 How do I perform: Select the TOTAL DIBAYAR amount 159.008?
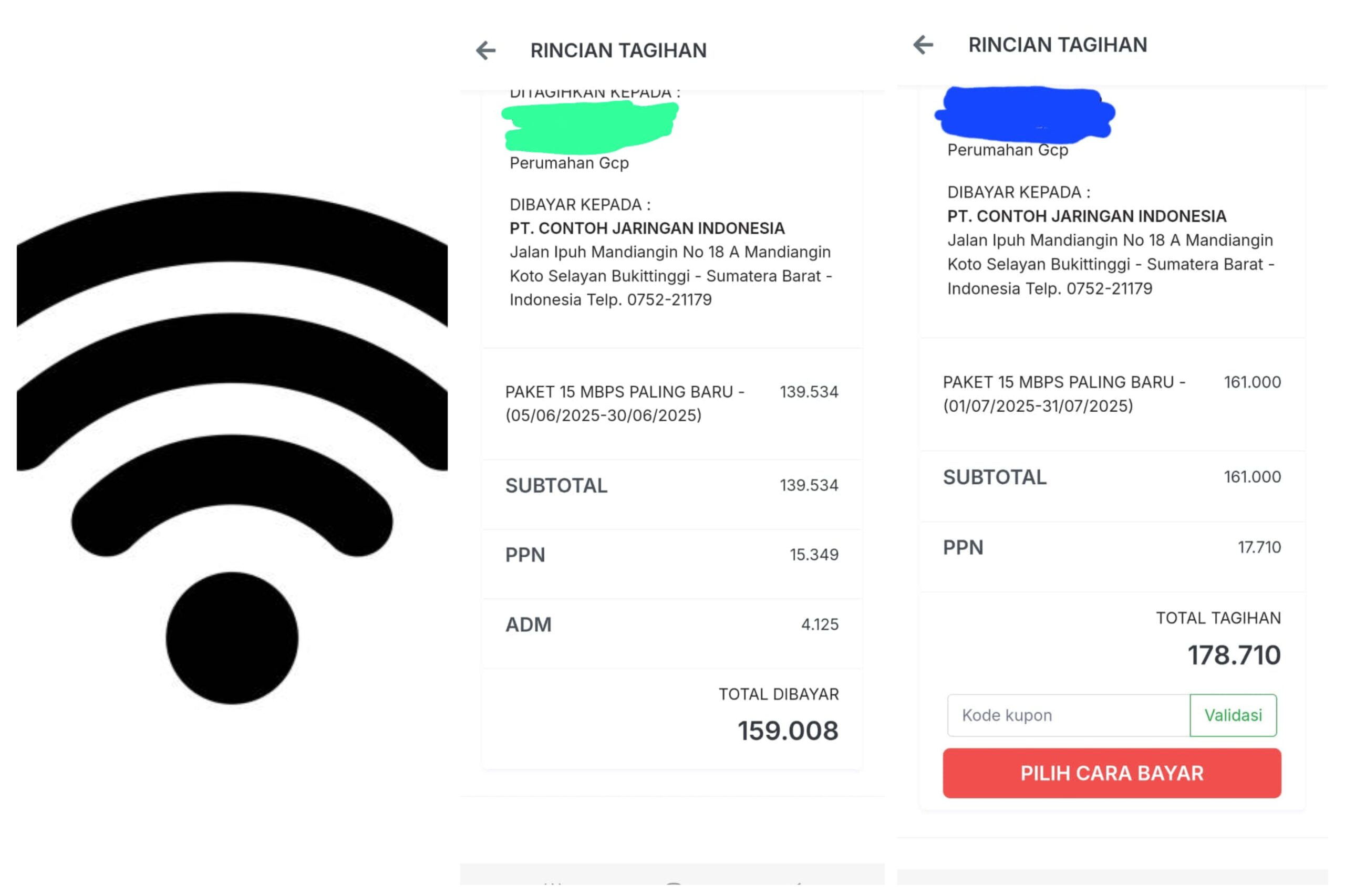787,730
